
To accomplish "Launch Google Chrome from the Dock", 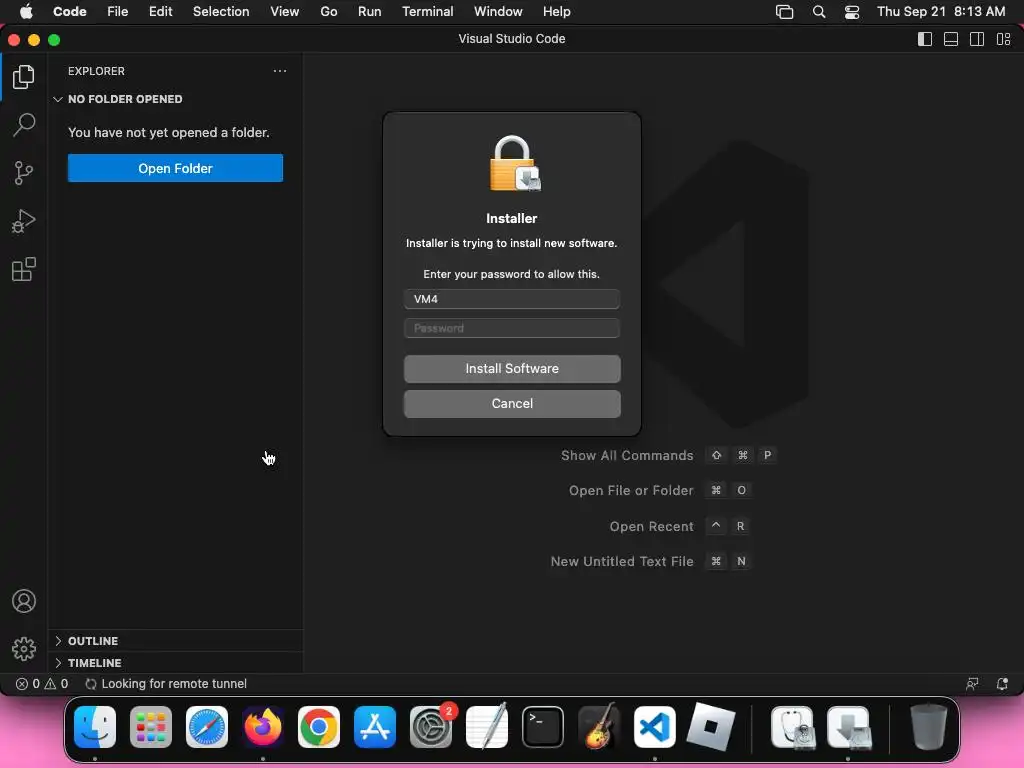I will pos(319,727).
